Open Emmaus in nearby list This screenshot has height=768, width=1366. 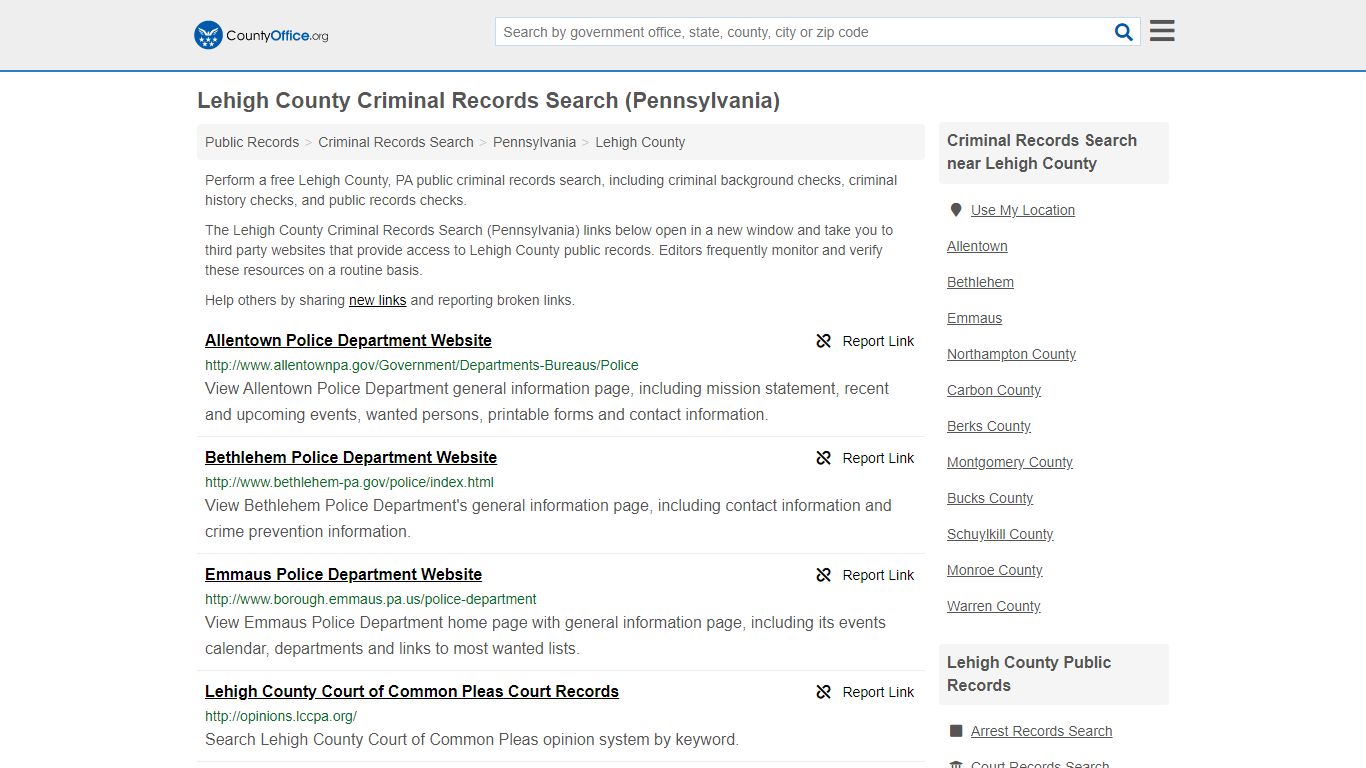coord(974,318)
